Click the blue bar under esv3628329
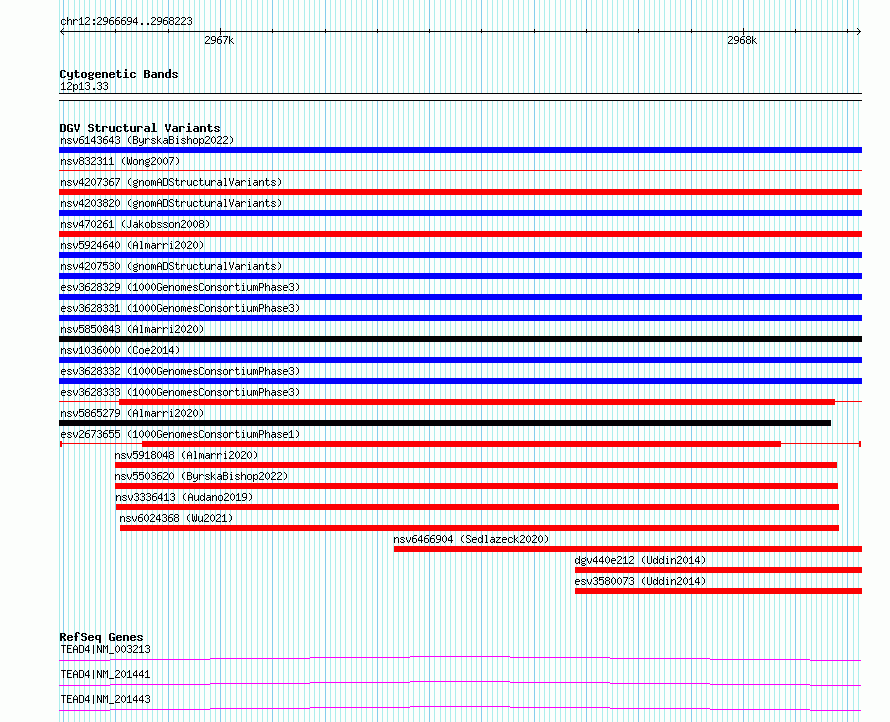Image resolution: width=890 pixels, height=722 pixels. tap(460, 297)
